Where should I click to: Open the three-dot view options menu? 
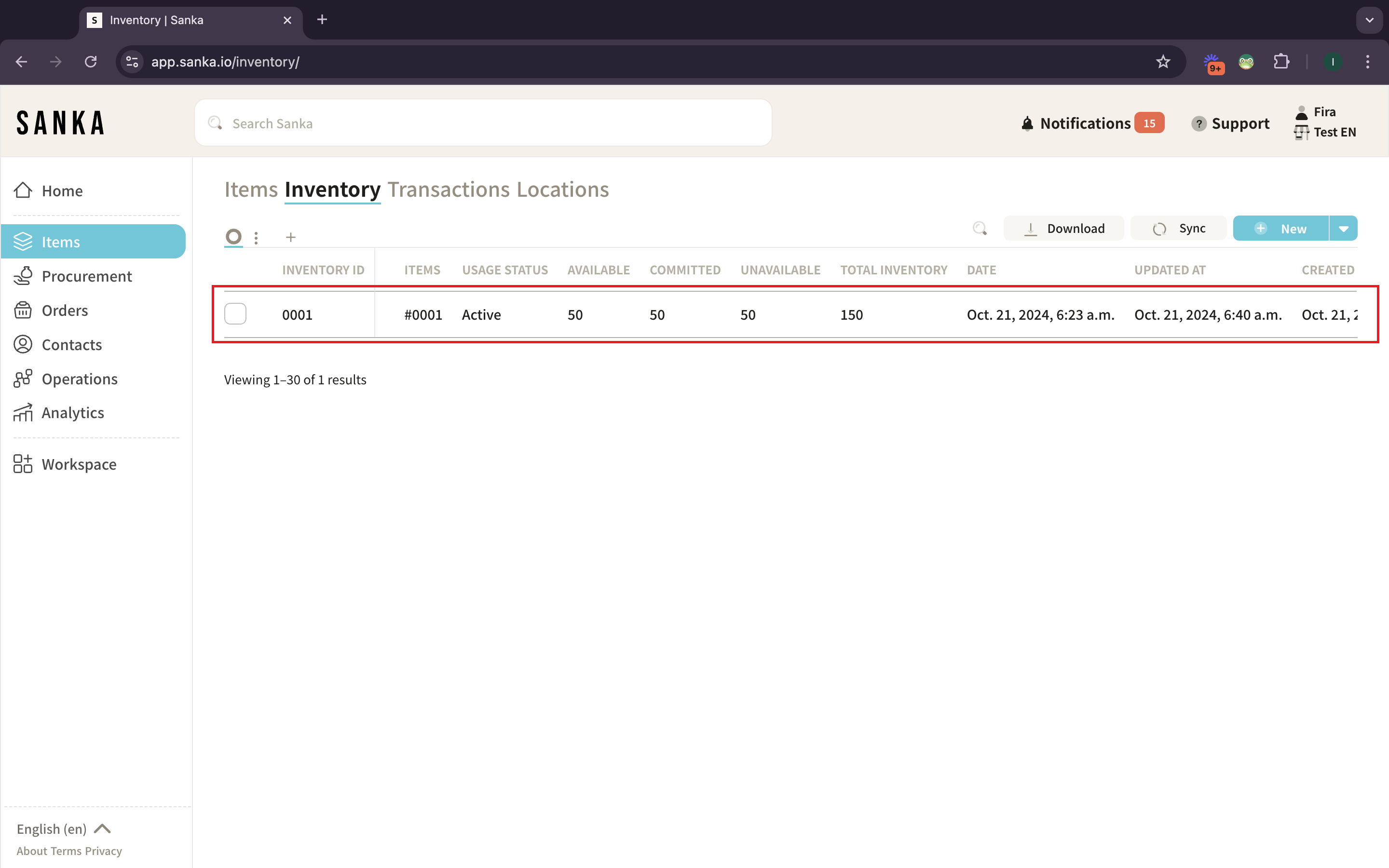(x=256, y=237)
